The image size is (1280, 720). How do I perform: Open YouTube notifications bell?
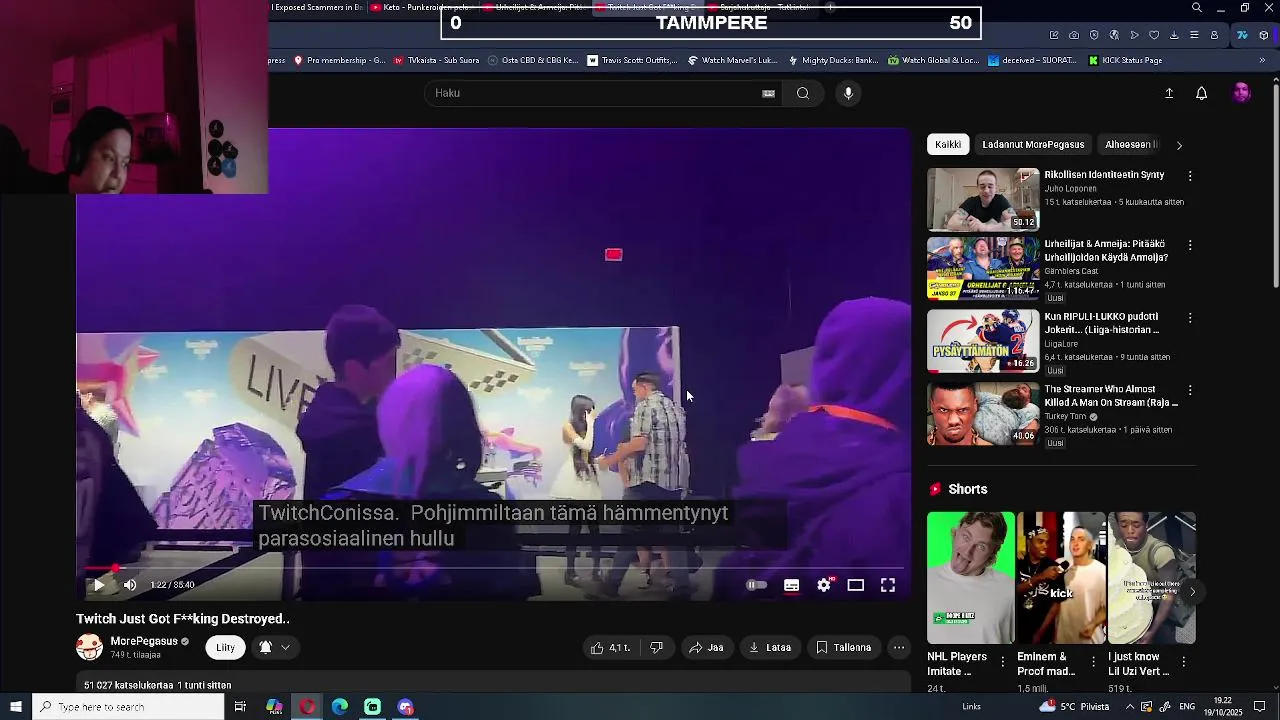pos(1202,93)
